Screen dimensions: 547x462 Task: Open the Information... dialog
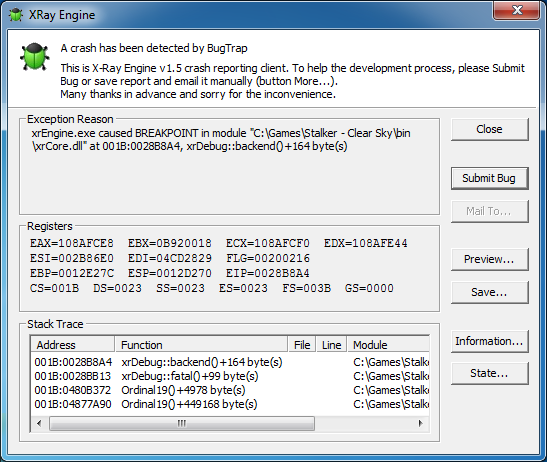click(489, 341)
